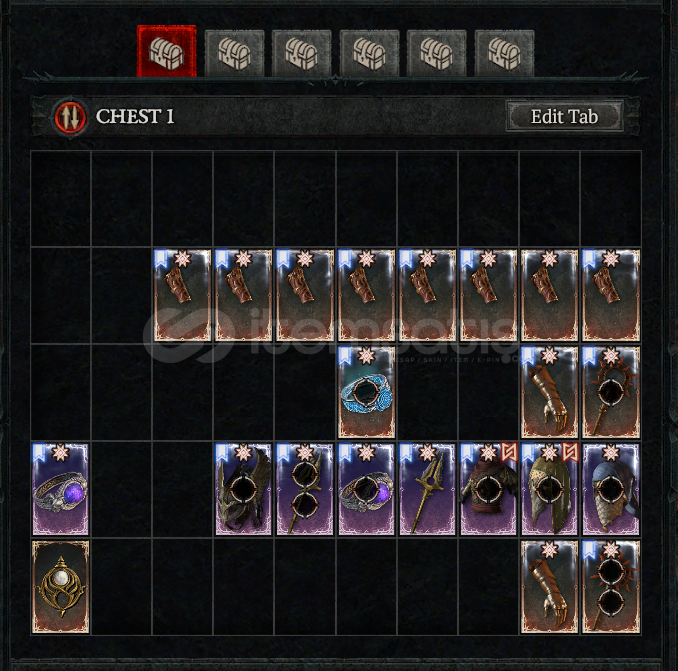Click the Edit Tab button
Image resolution: width=678 pixels, height=671 pixels.
(x=565, y=116)
